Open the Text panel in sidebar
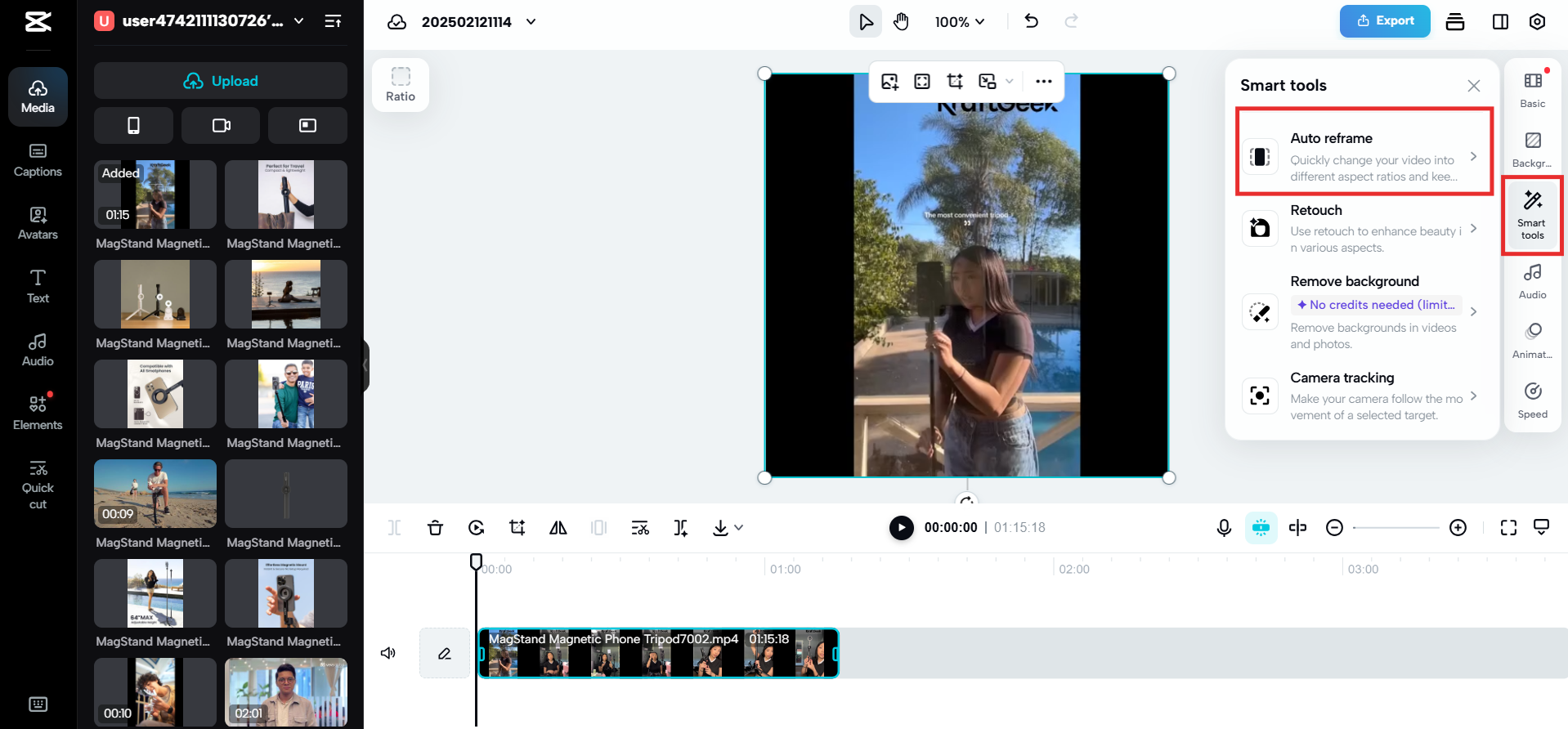Image resolution: width=1568 pixels, height=729 pixels. [x=38, y=287]
